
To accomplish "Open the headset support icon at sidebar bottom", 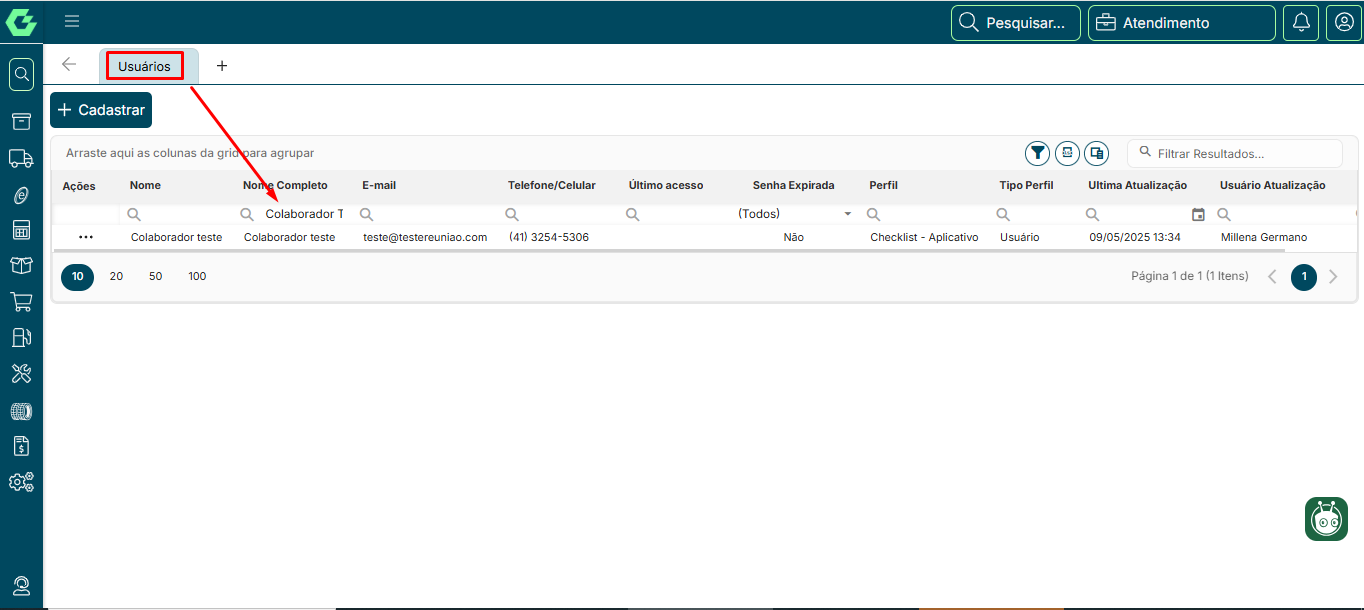I will point(21,586).
